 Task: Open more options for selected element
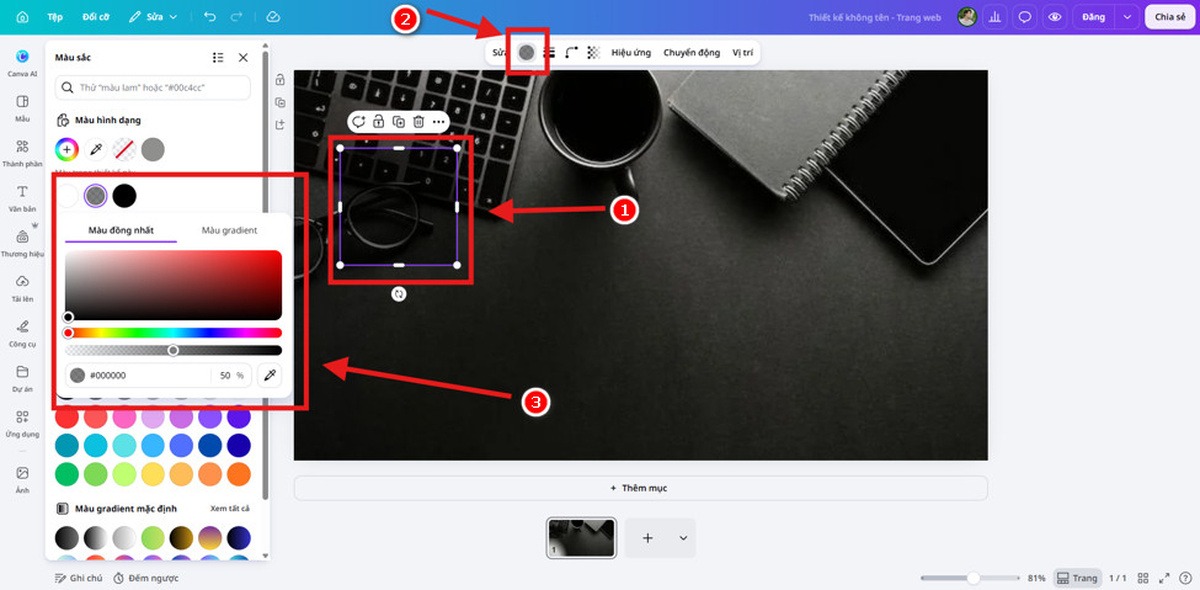point(438,122)
